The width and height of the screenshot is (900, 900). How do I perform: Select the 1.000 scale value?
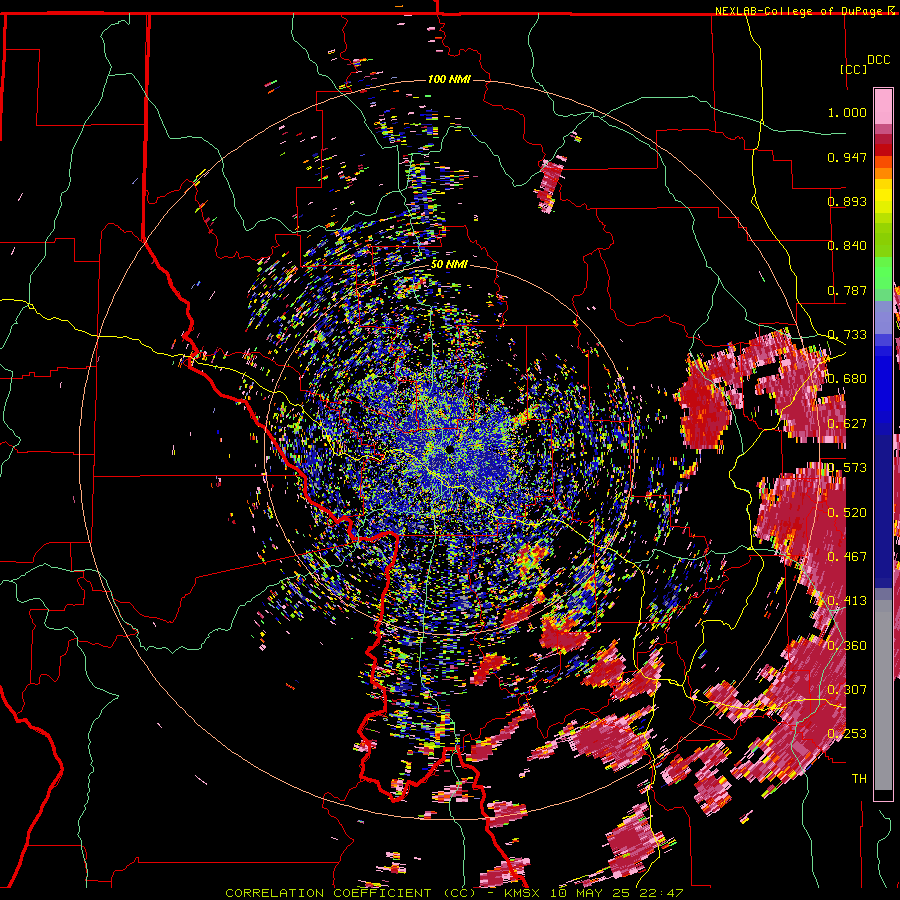(847, 112)
